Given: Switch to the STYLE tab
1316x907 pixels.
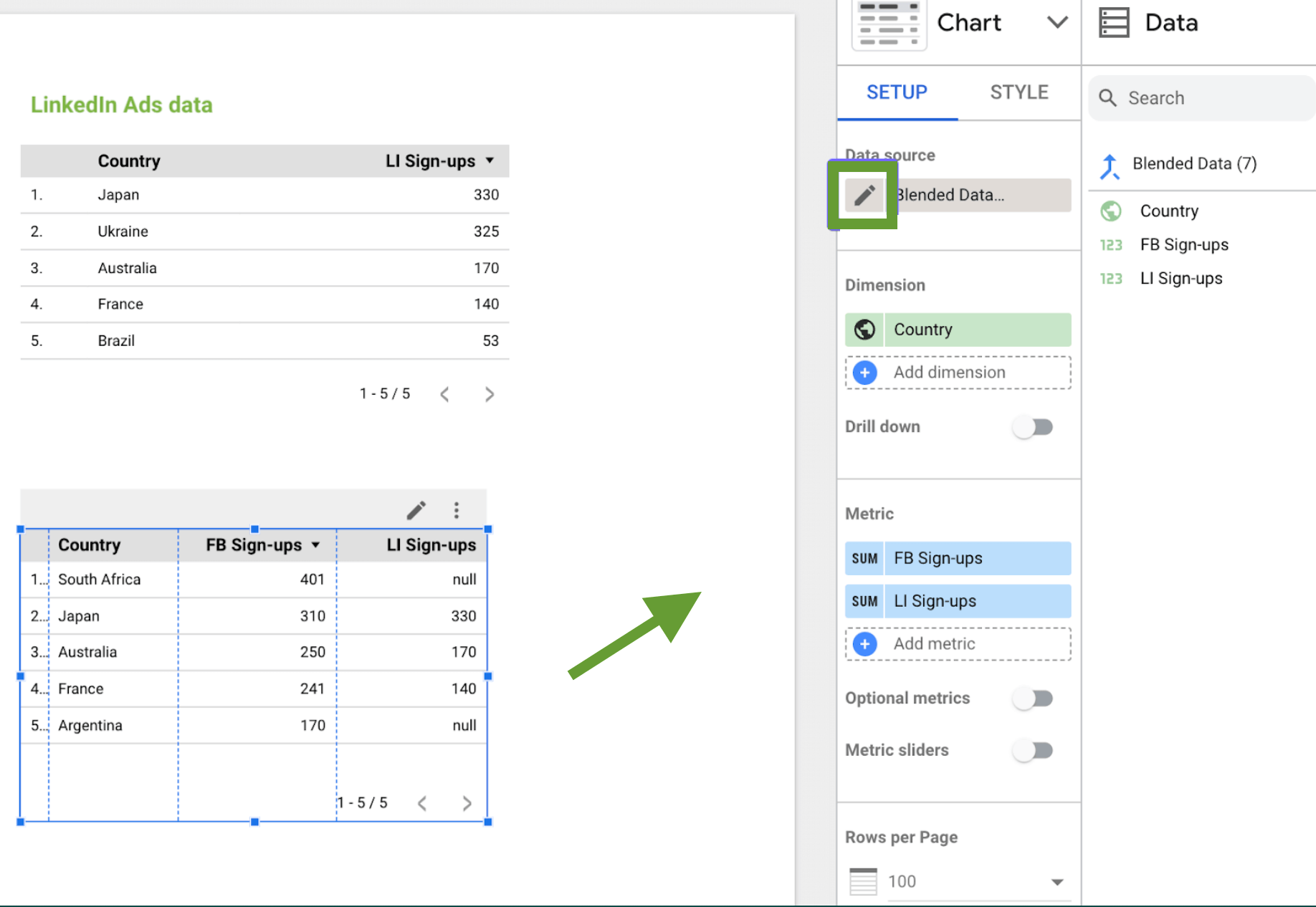Looking at the screenshot, I should coord(1019,92).
